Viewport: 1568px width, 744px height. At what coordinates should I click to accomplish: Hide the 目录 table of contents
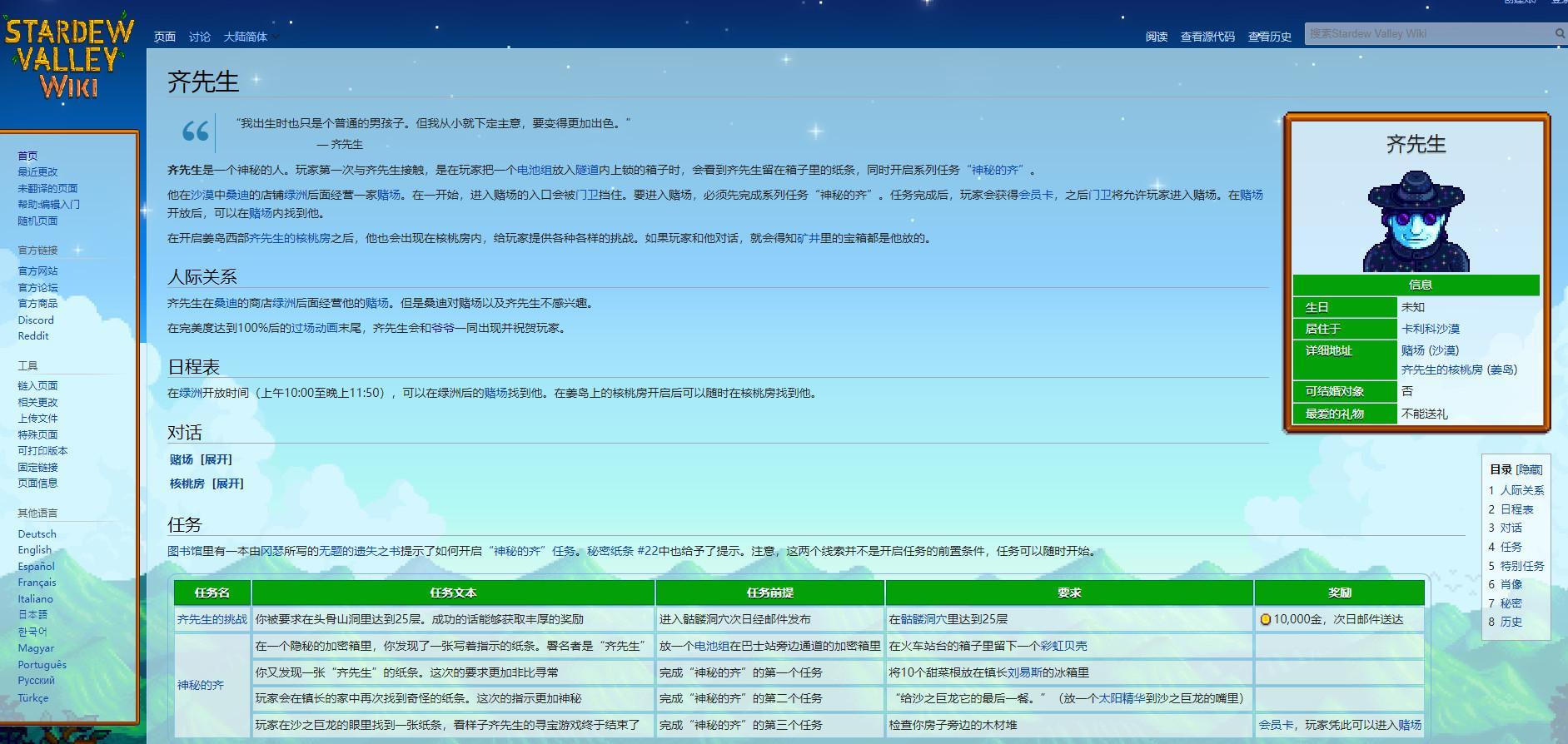(1529, 469)
